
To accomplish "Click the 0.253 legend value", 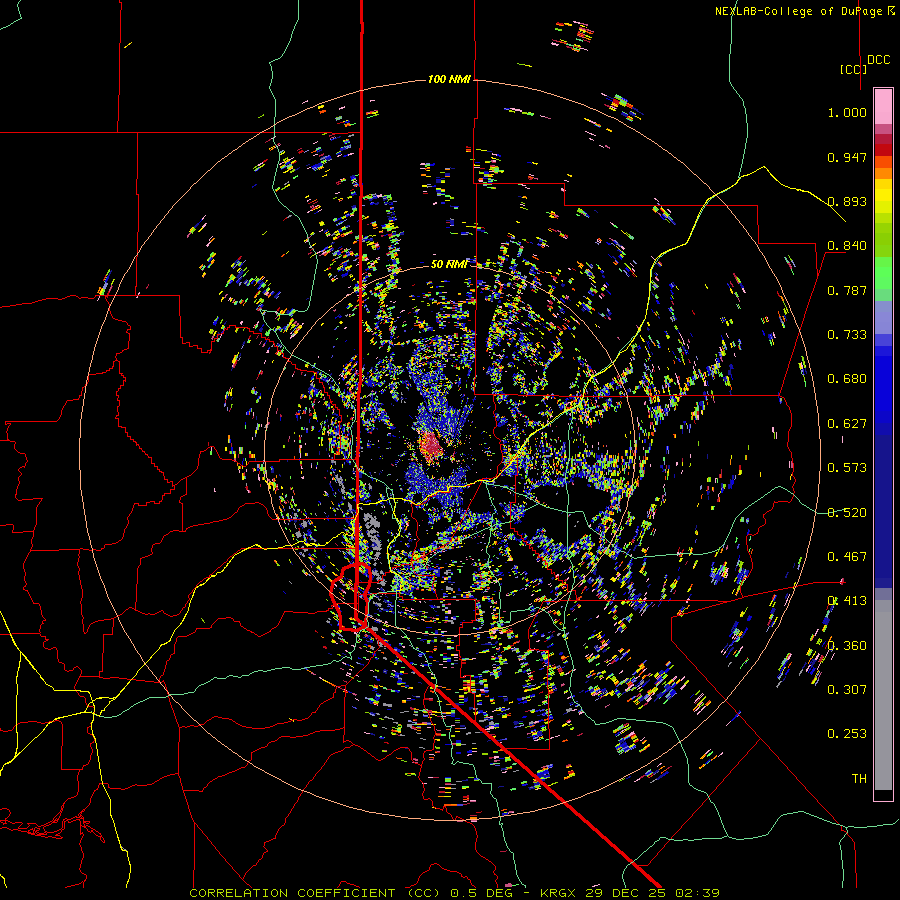I will [847, 734].
